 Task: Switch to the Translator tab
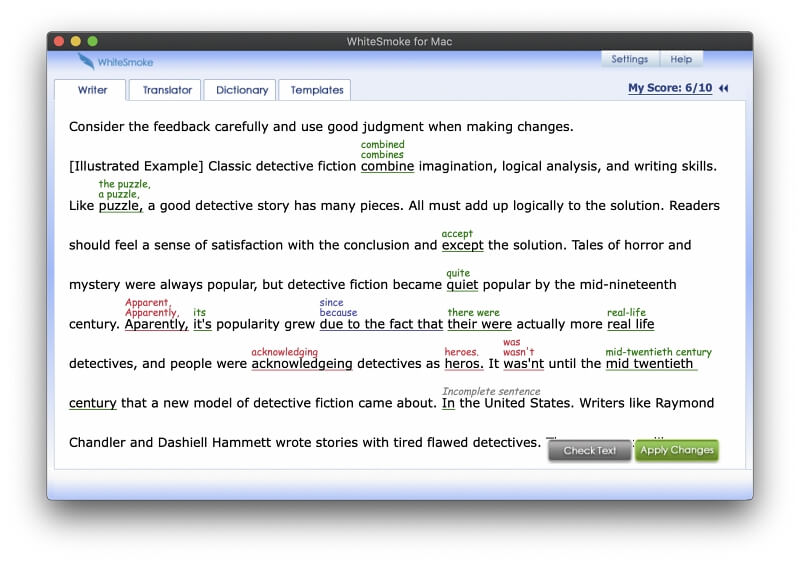pos(167,90)
